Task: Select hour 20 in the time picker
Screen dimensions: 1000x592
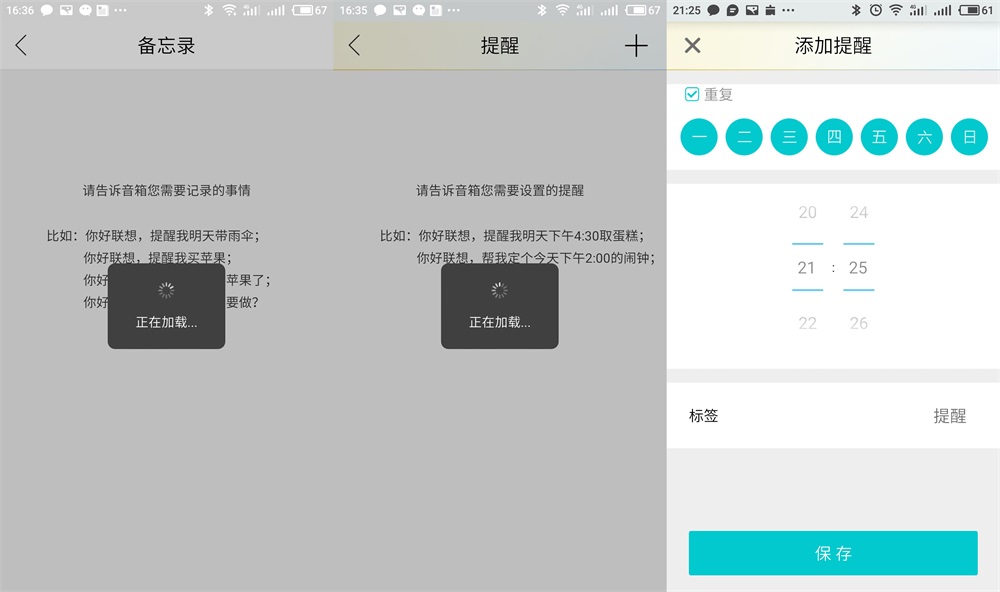Action: (x=807, y=212)
